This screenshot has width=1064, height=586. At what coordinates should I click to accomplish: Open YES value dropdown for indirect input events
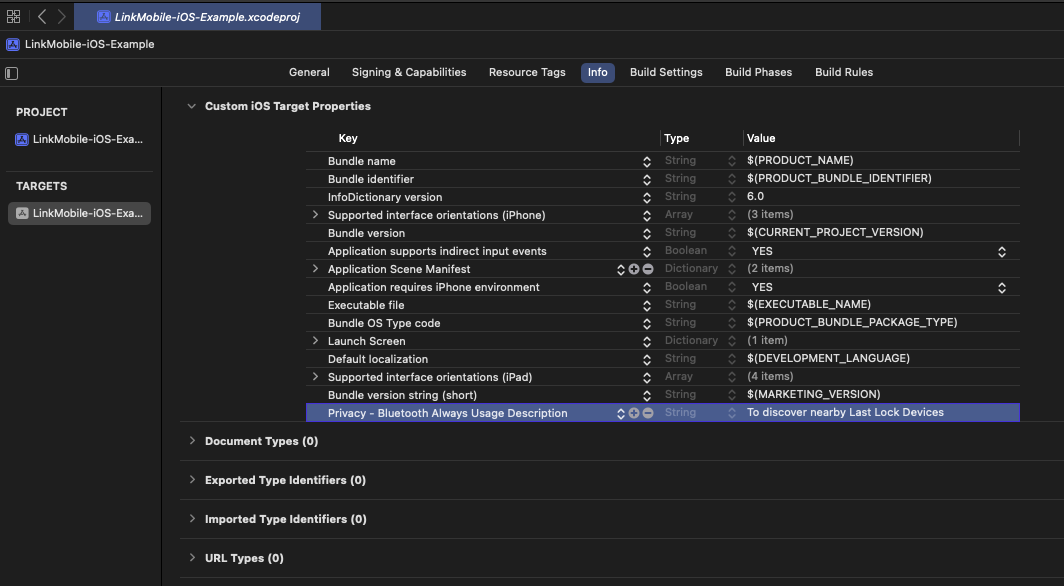(x=1002, y=252)
